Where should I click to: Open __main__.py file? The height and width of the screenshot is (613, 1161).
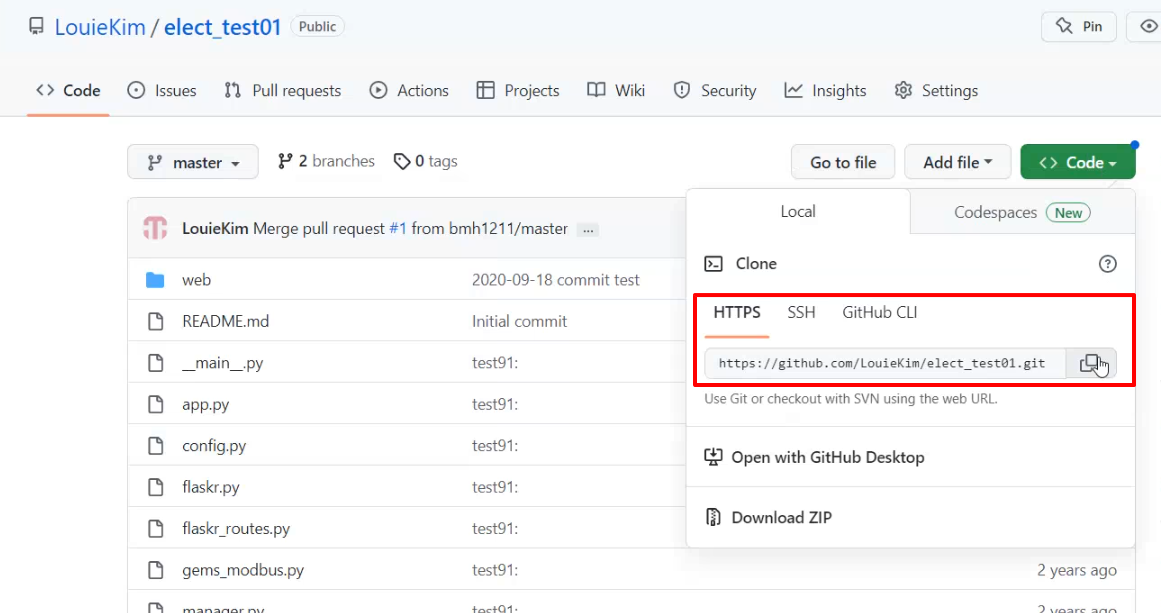click(x=223, y=363)
